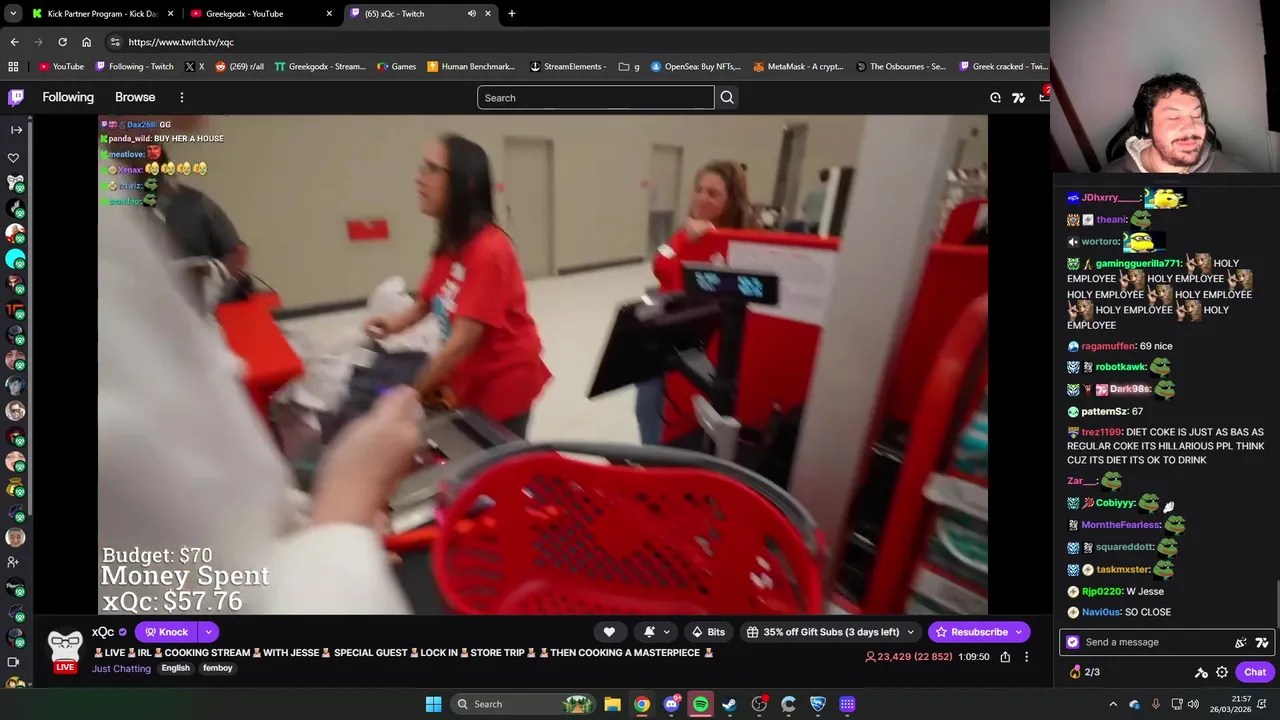Click the chat identity badge icon
Screen dimensions: 1280x720
pos(1073,642)
